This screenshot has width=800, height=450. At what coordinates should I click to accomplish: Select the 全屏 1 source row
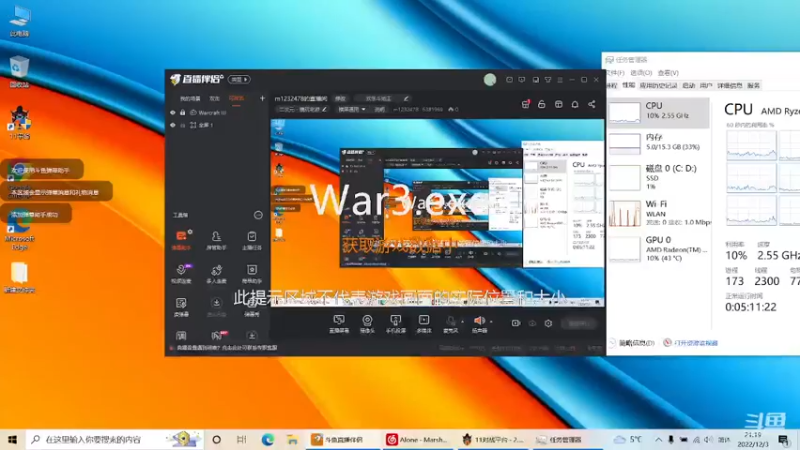pyautogui.click(x=217, y=125)
